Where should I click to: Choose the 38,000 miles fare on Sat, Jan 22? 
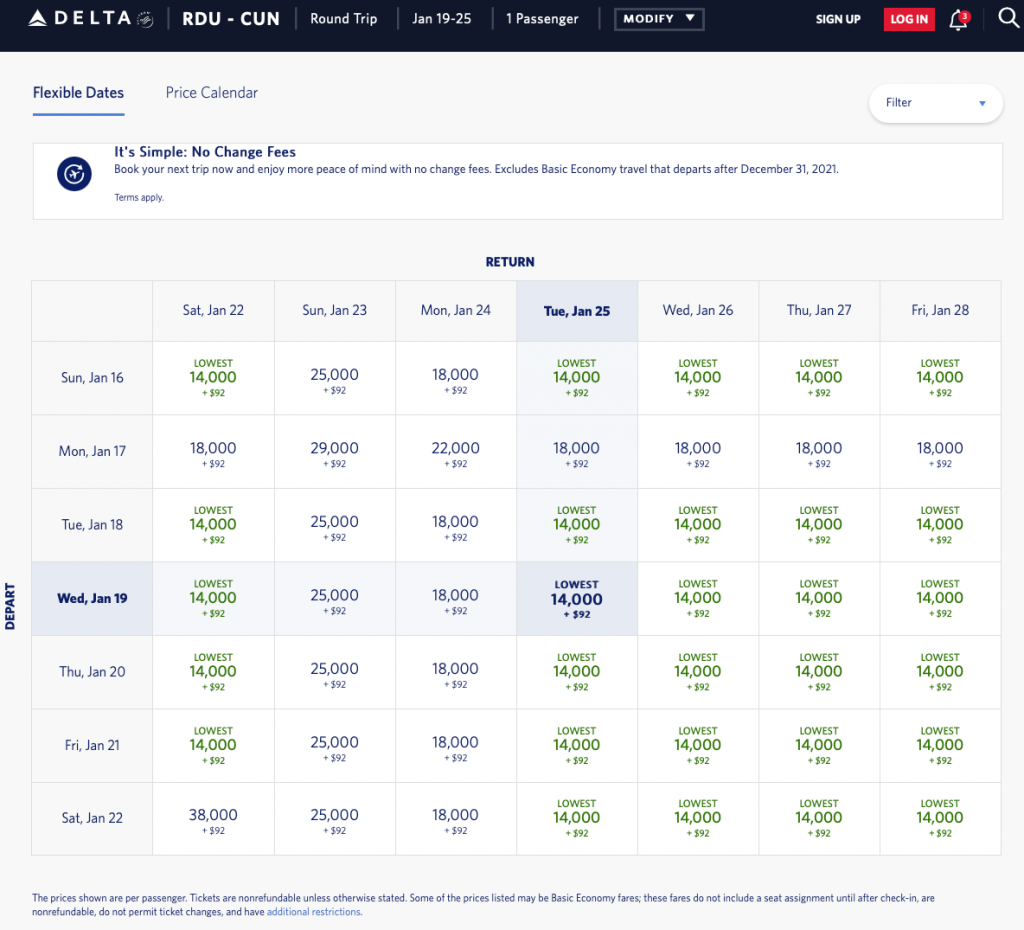tap(213, 819)
